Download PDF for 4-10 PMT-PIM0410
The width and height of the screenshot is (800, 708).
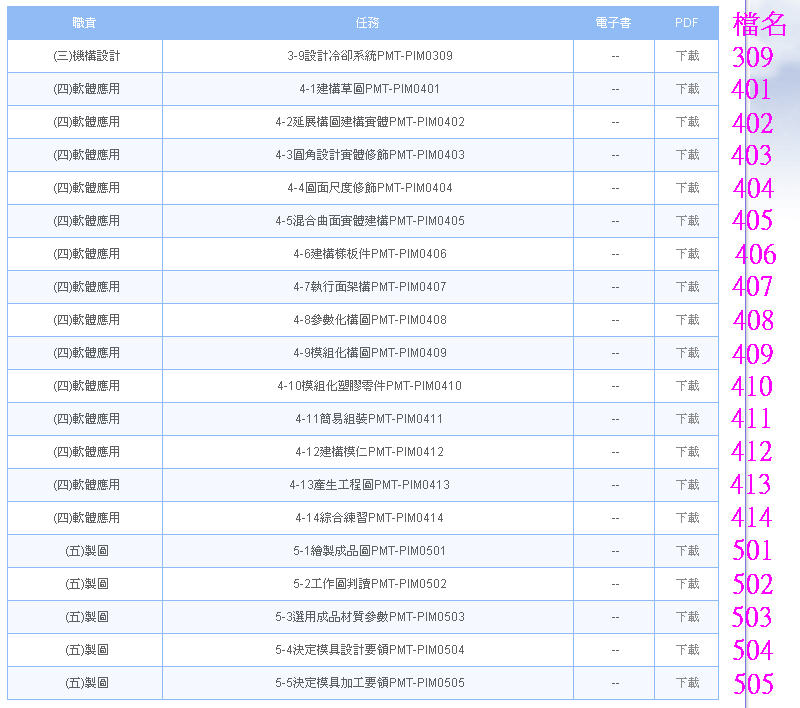coord(687,386)
